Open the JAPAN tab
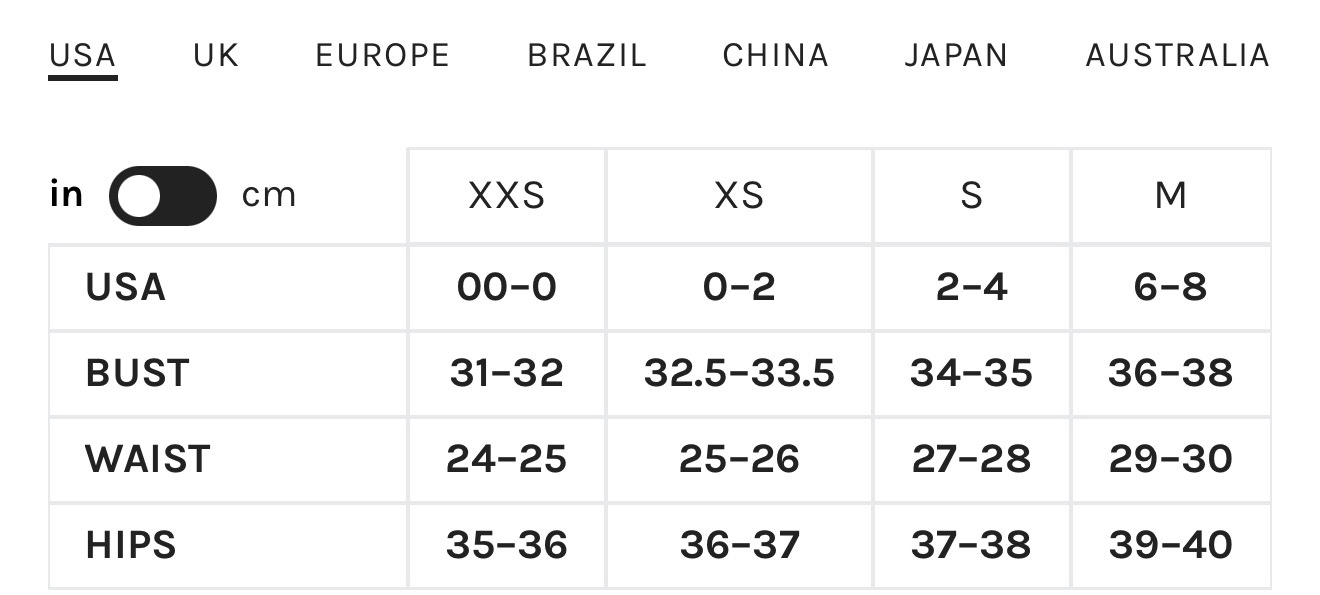The image size is (1320, 595). pyautogui.click(x=957, y=55)
